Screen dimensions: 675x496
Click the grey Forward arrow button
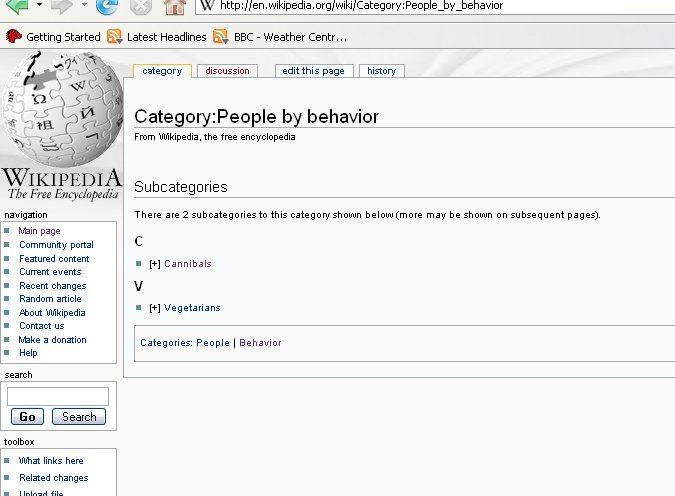(62, 6)
